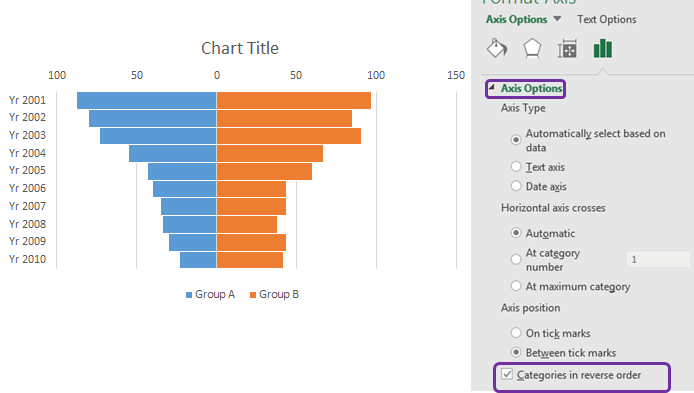Viewport: 694px width, 393px height.
Task: Choose Automatic for horizontal axis crosses
Action: pyautogui.click(x=516, y=233)
